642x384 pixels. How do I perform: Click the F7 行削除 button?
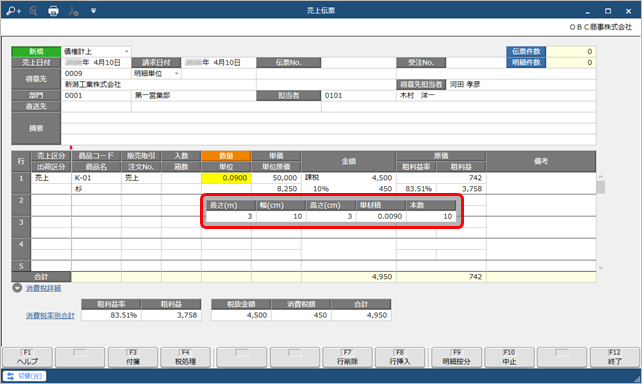pyautogui.click(x=347, y=357)
